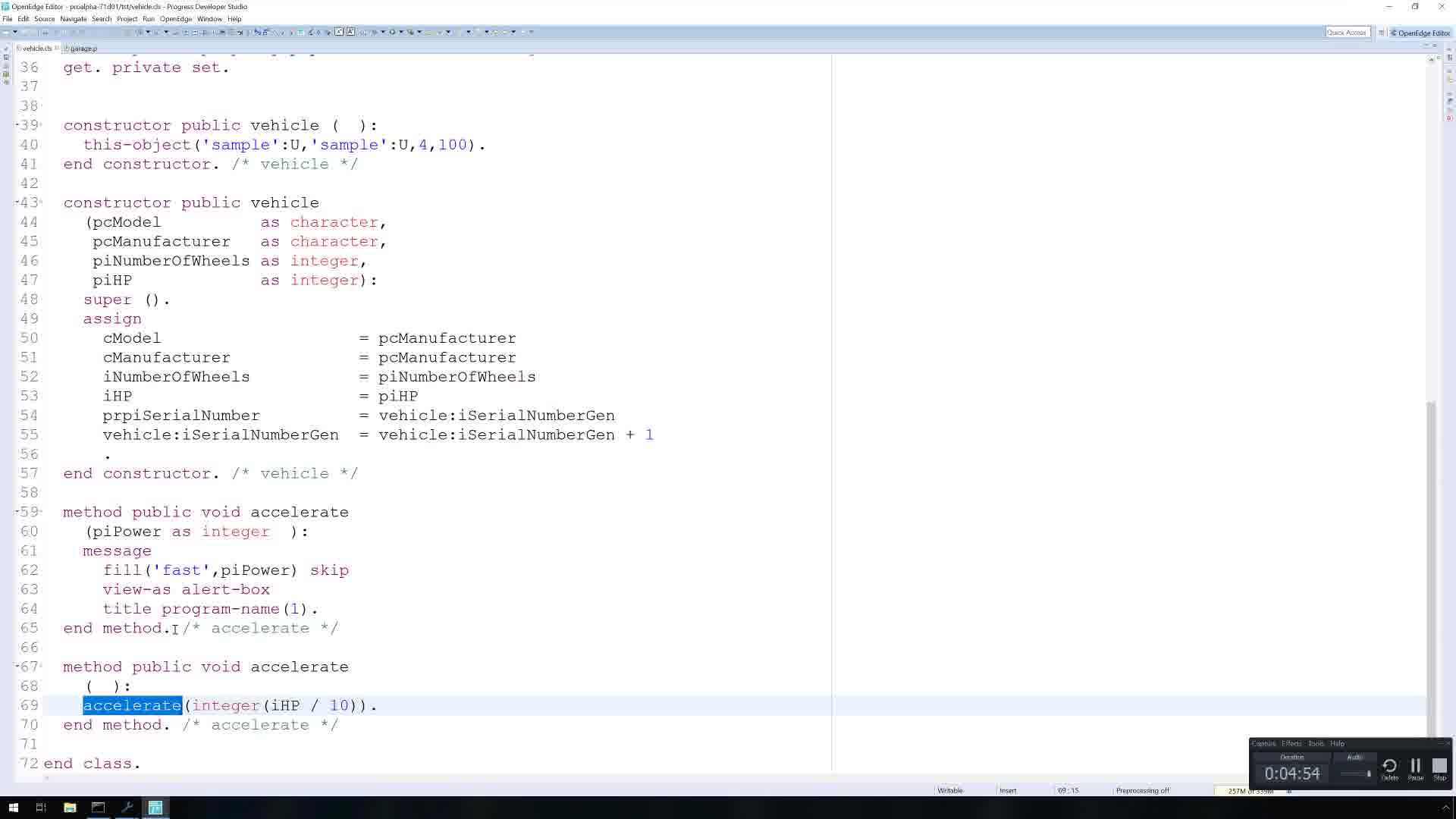Click the recorder duration display 0:04:54

[x=1292, y=773]
